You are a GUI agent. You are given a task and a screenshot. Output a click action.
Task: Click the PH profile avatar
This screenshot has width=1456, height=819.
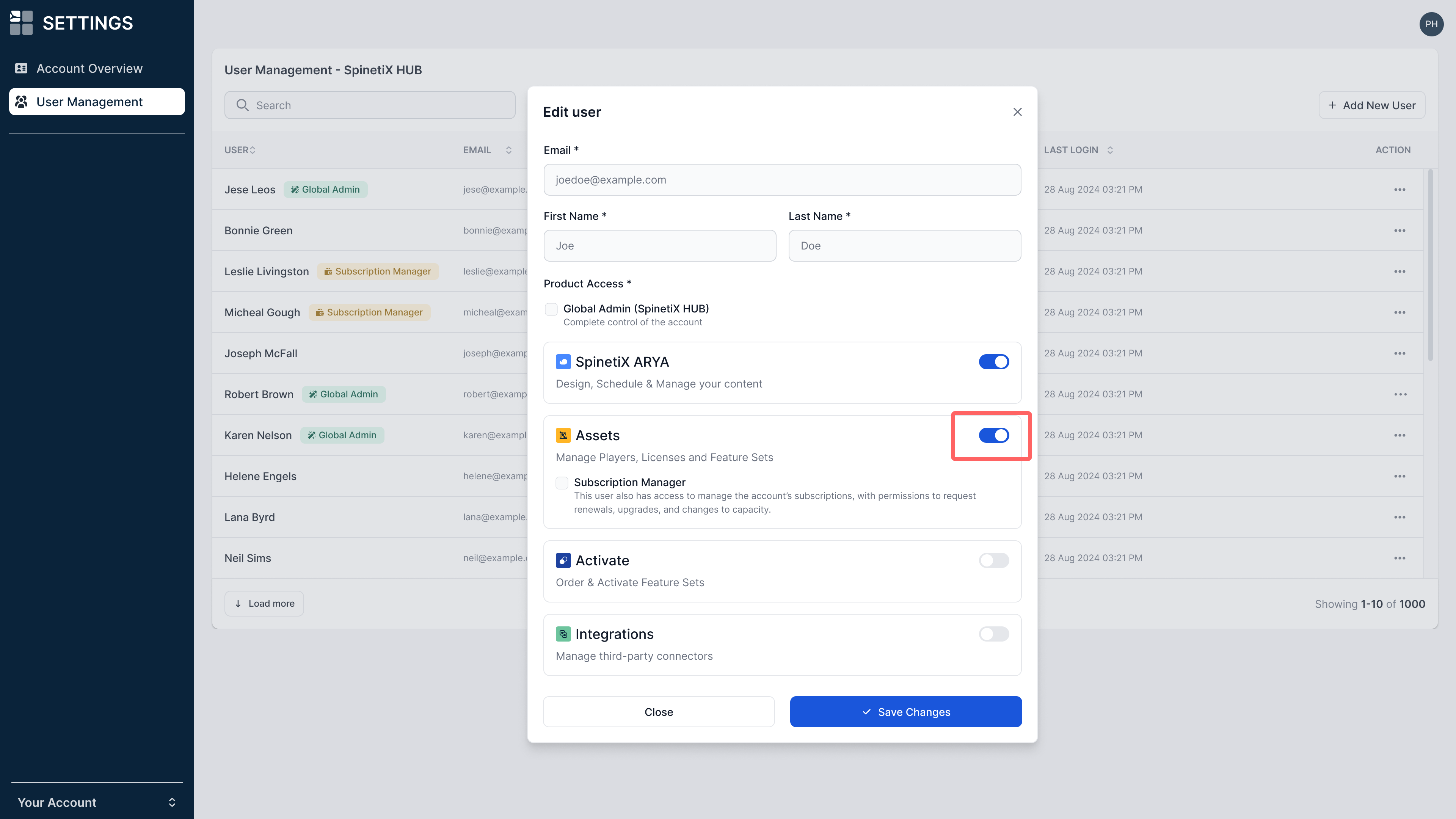1431,24
